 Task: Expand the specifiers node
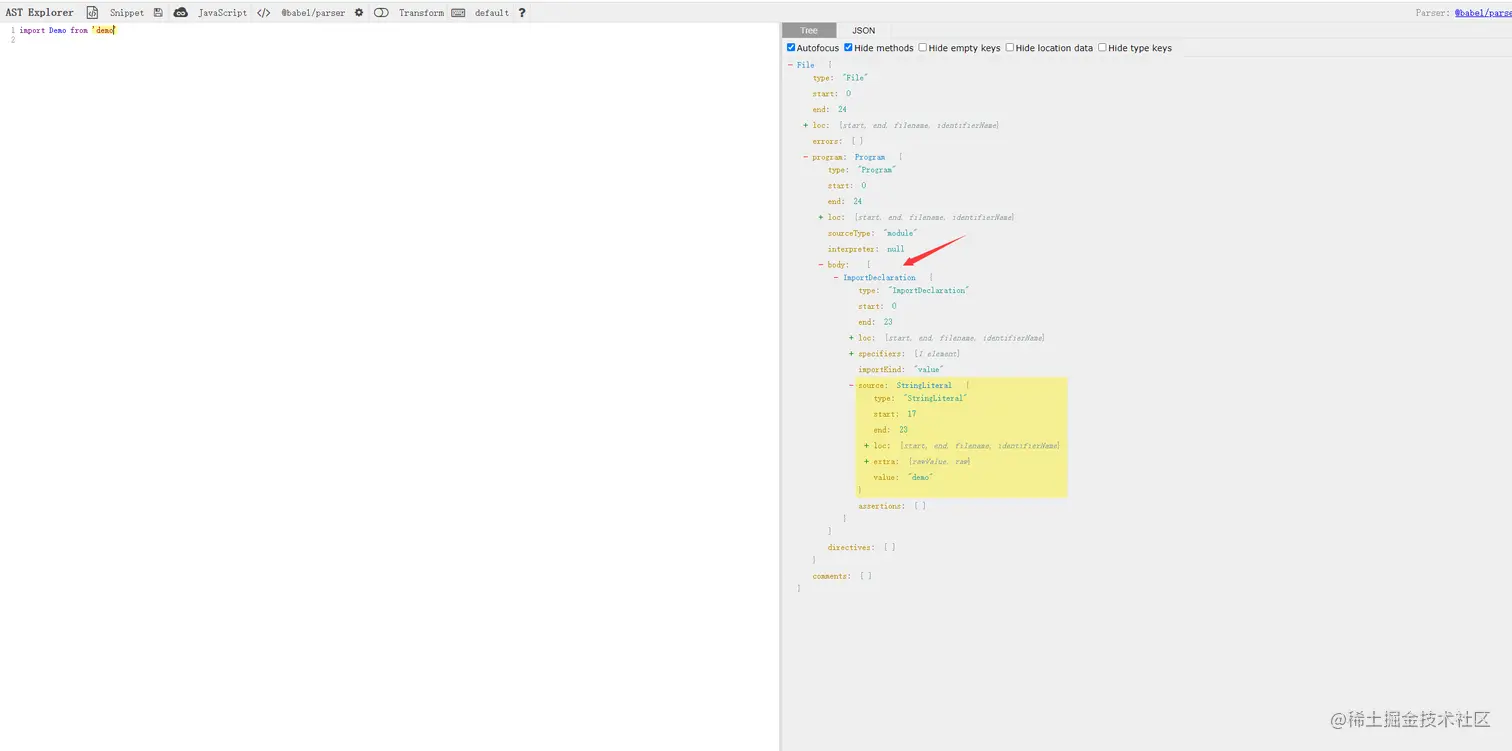tap(851, 354)
